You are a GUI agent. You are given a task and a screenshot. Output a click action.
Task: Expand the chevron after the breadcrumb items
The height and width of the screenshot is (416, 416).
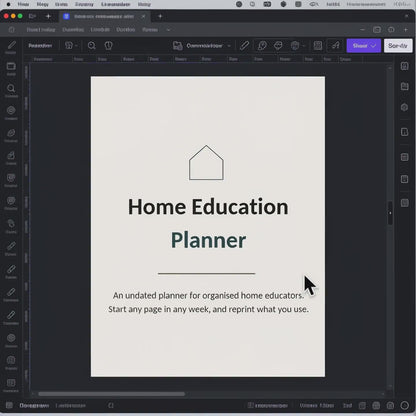tap(168, 30)
